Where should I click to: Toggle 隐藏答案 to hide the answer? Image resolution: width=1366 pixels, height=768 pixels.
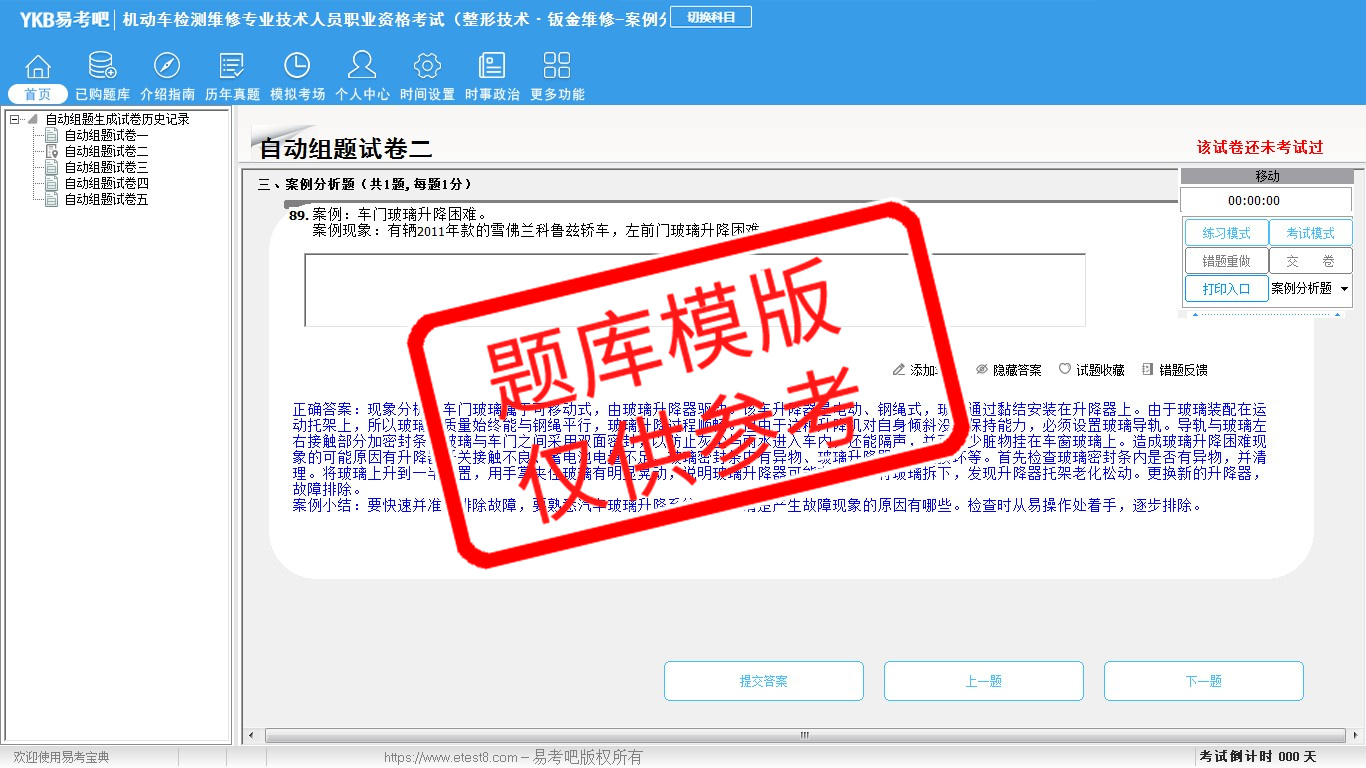coord(1009,370)
